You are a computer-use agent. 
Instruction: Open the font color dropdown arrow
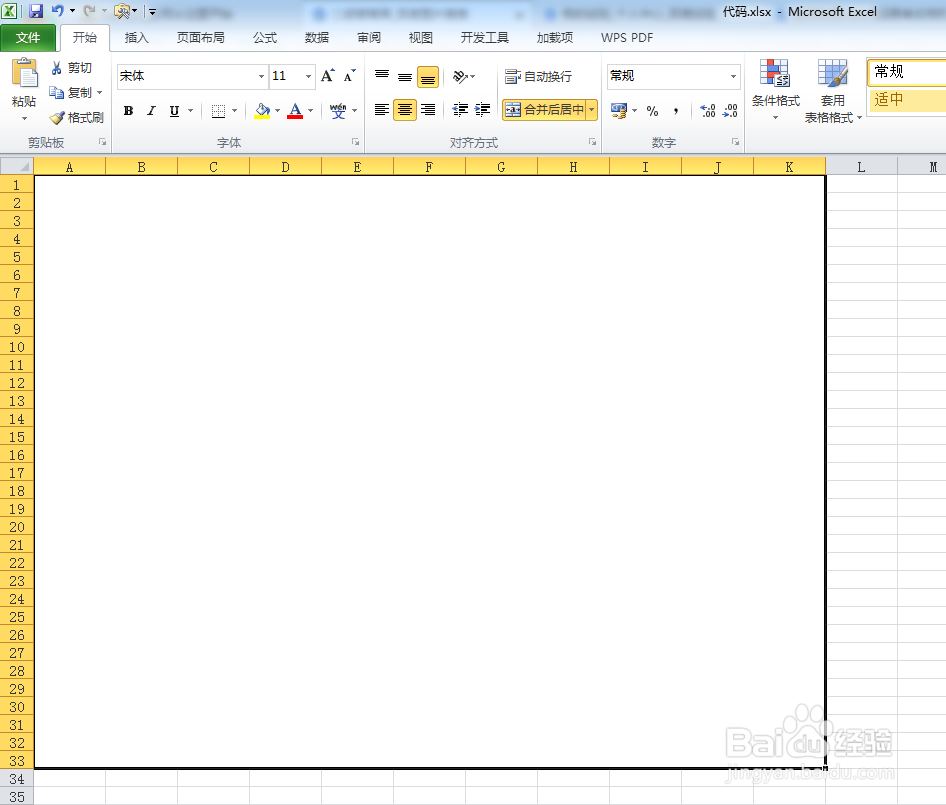click(x=311, y=111)
